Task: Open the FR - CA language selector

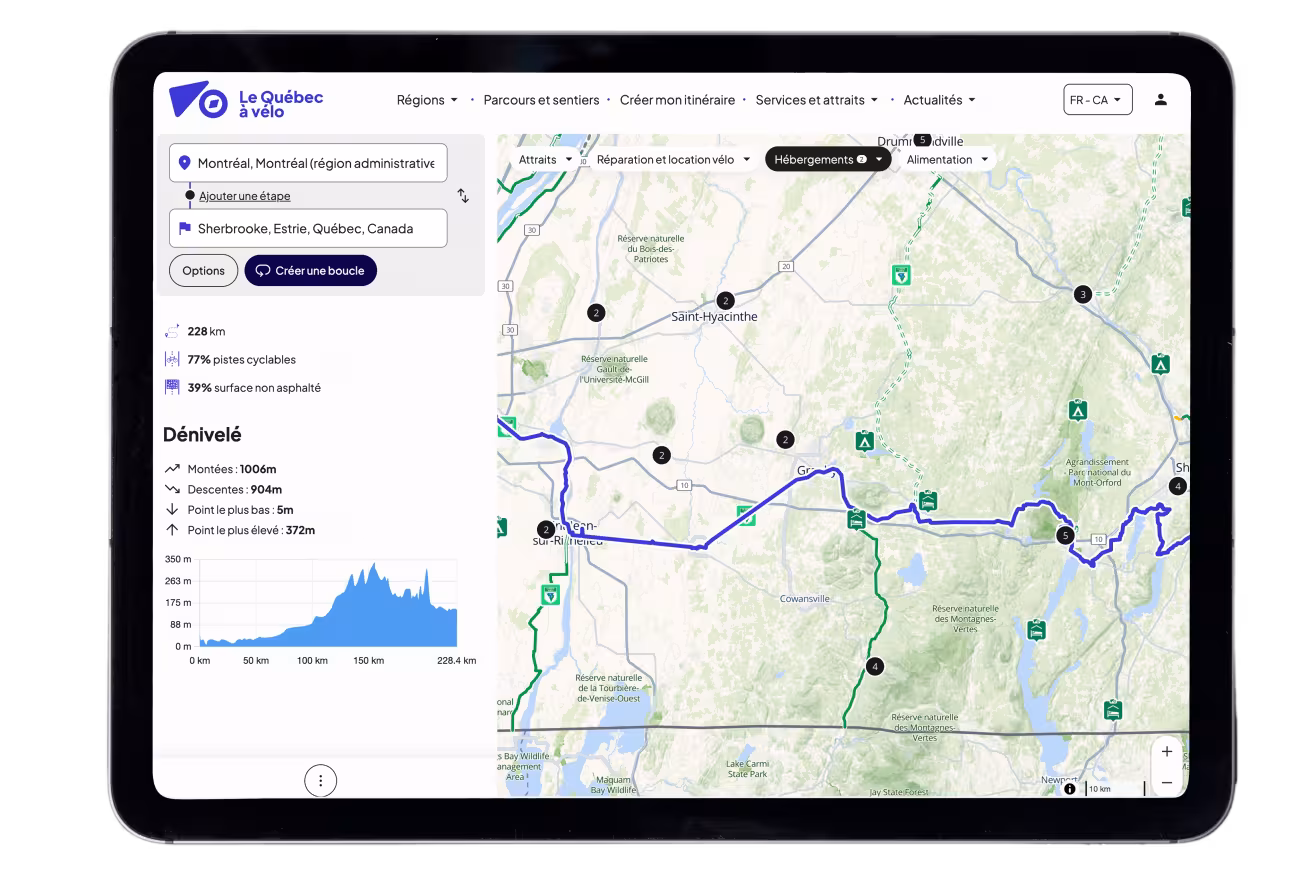Action: (1097, 99)
